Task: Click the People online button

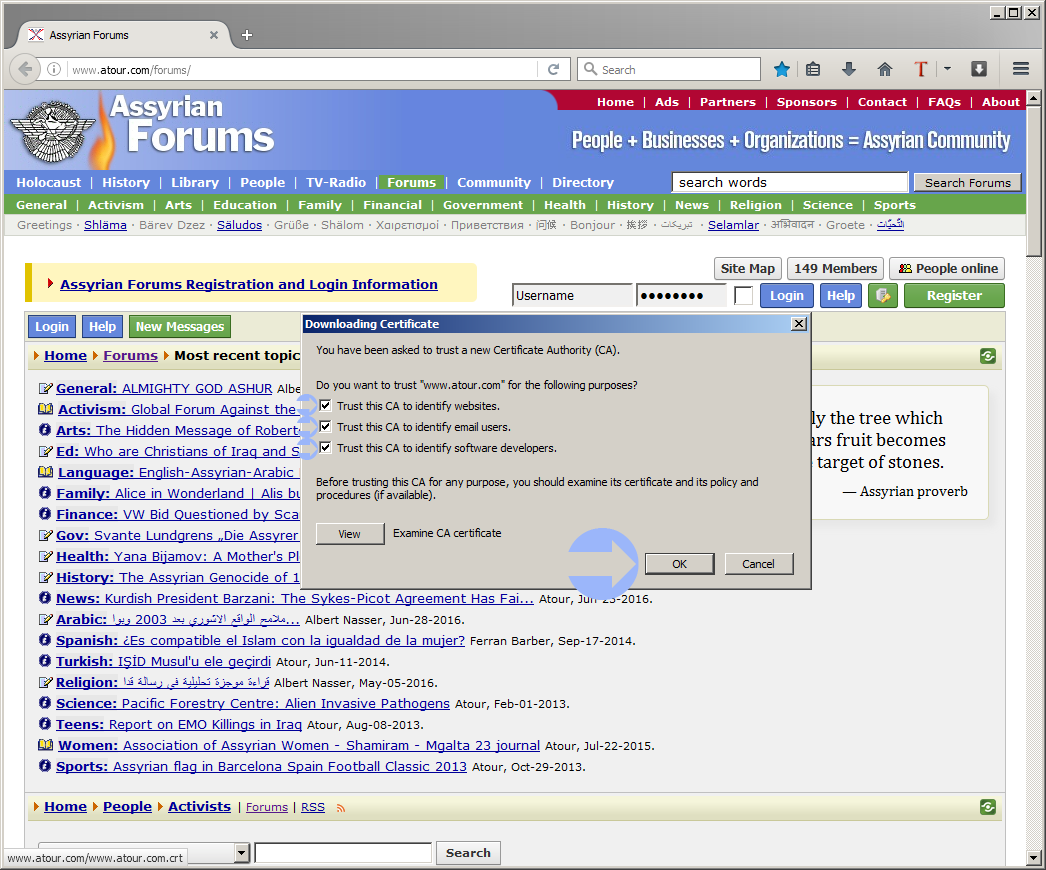Action: (947, 268)
